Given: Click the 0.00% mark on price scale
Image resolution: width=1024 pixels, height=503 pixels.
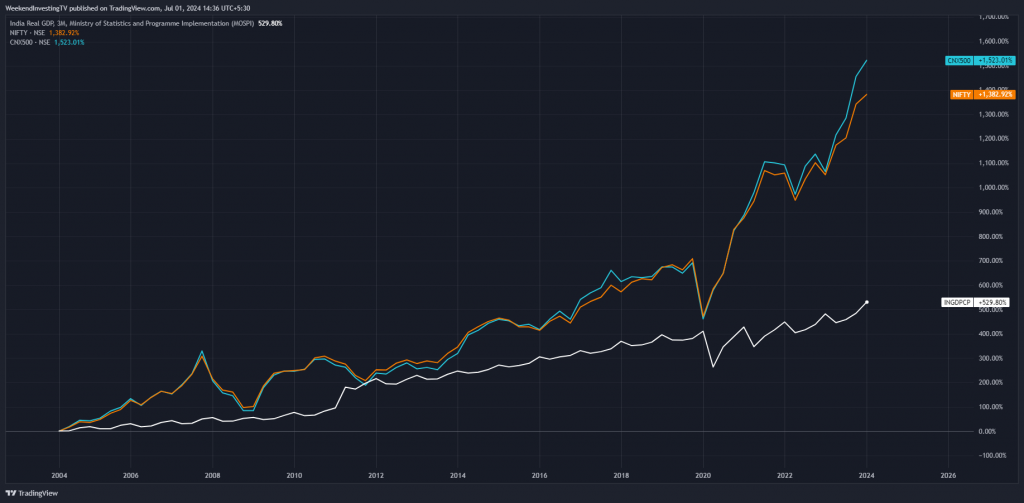Looking at the screenshot, I should coord(996,431).
